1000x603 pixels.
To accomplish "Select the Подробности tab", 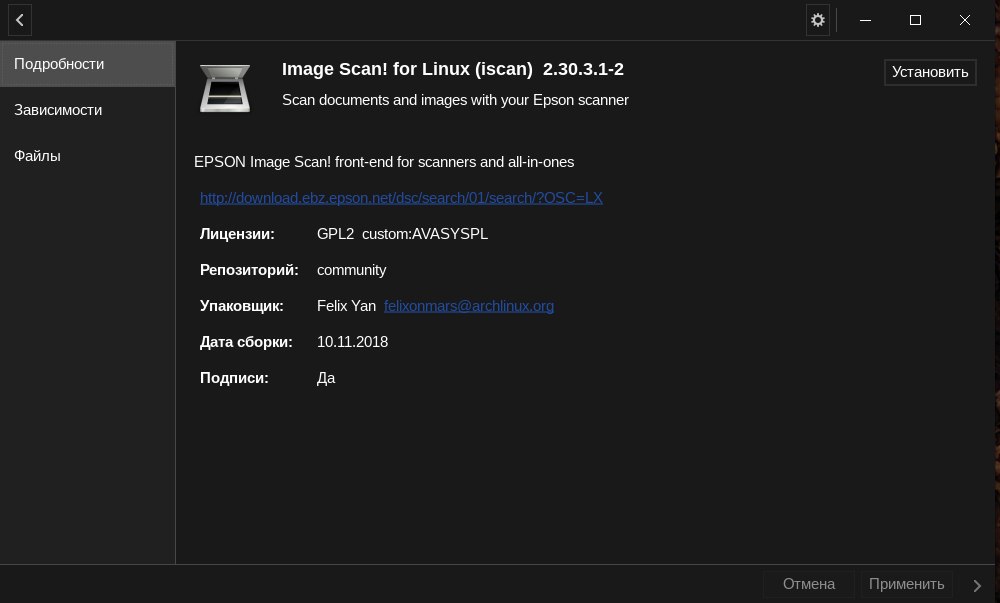I will click(x=87, y=64).
